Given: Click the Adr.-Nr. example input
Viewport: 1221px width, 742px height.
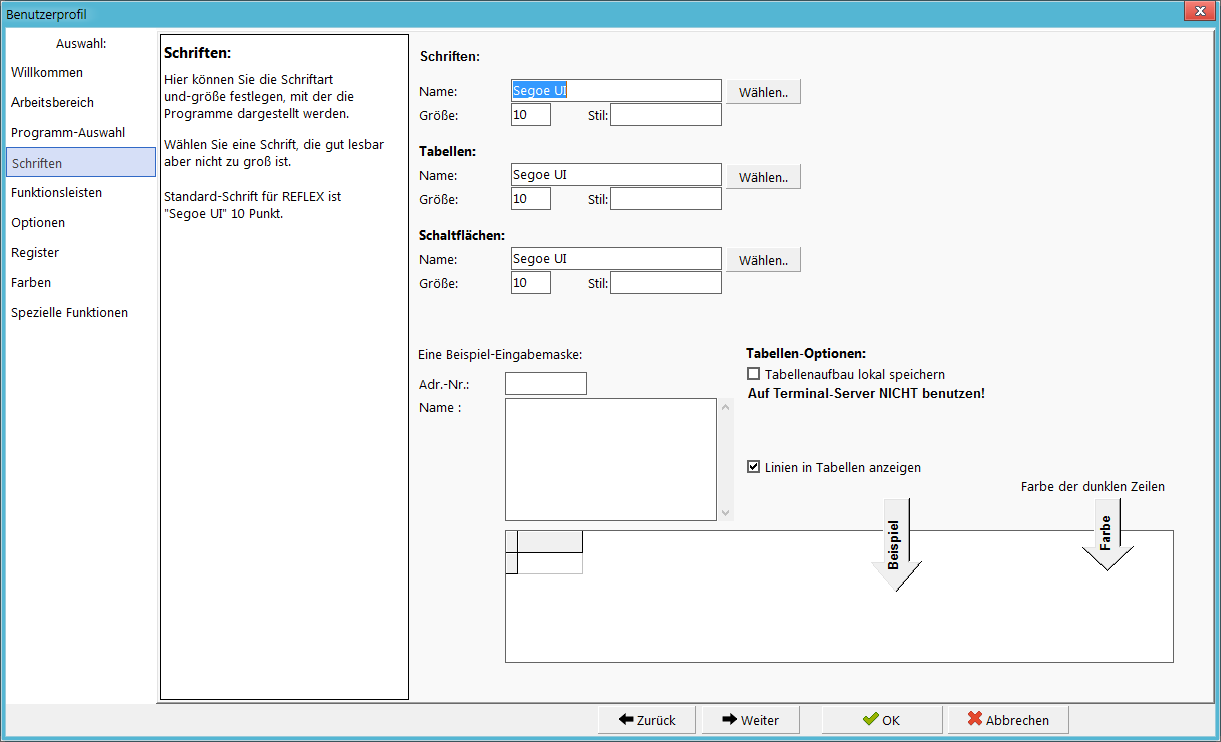Looking at the screenshot, I should click(x=546, y=384).
